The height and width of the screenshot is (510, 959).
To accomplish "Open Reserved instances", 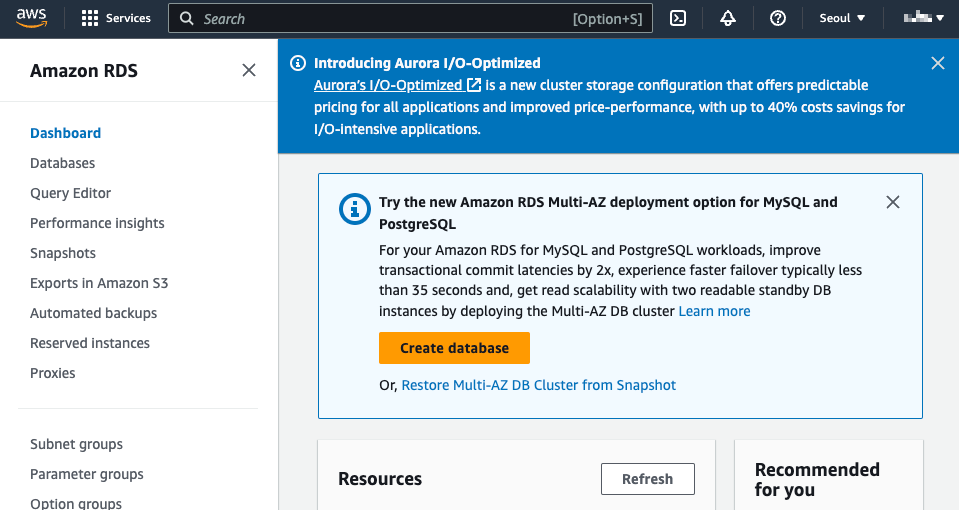I will click(x=90, y=343).
